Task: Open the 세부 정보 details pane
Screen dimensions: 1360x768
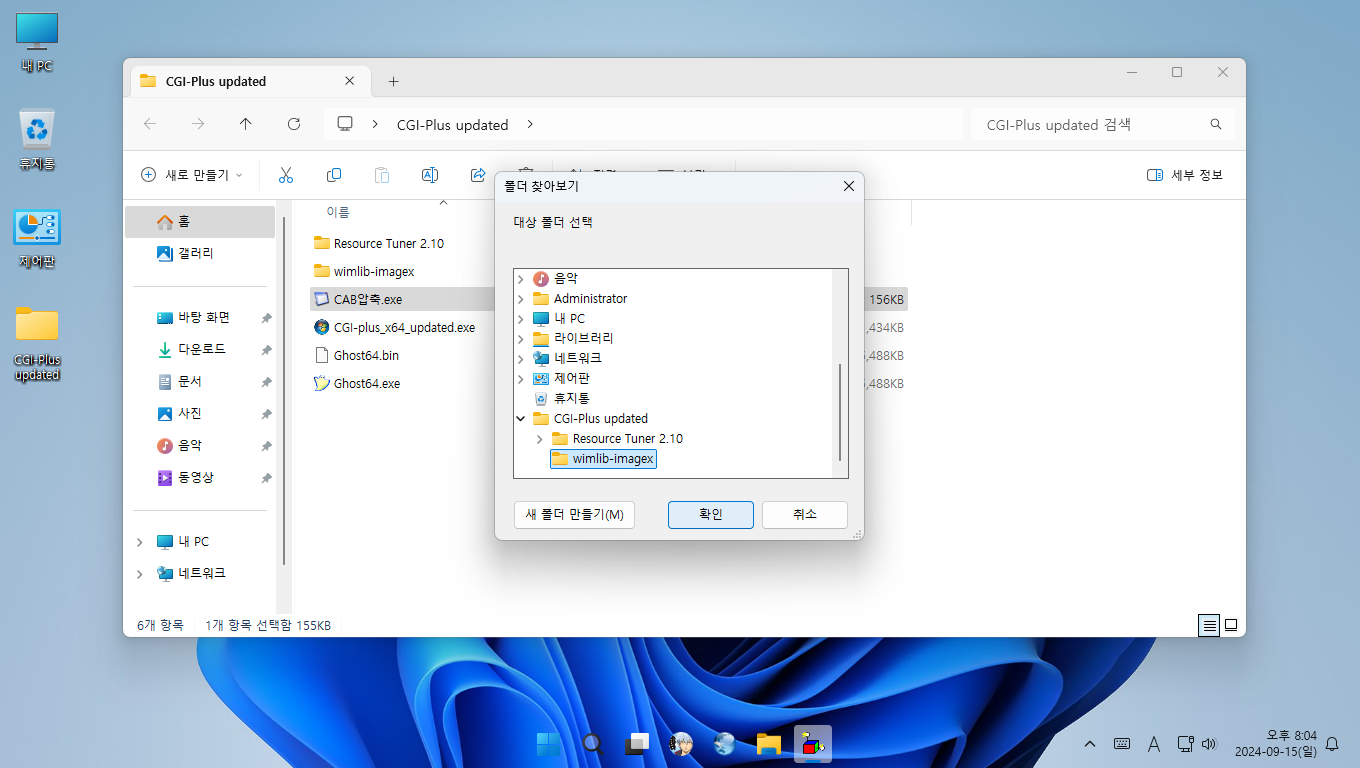Action: click(x=1185, y=175)
